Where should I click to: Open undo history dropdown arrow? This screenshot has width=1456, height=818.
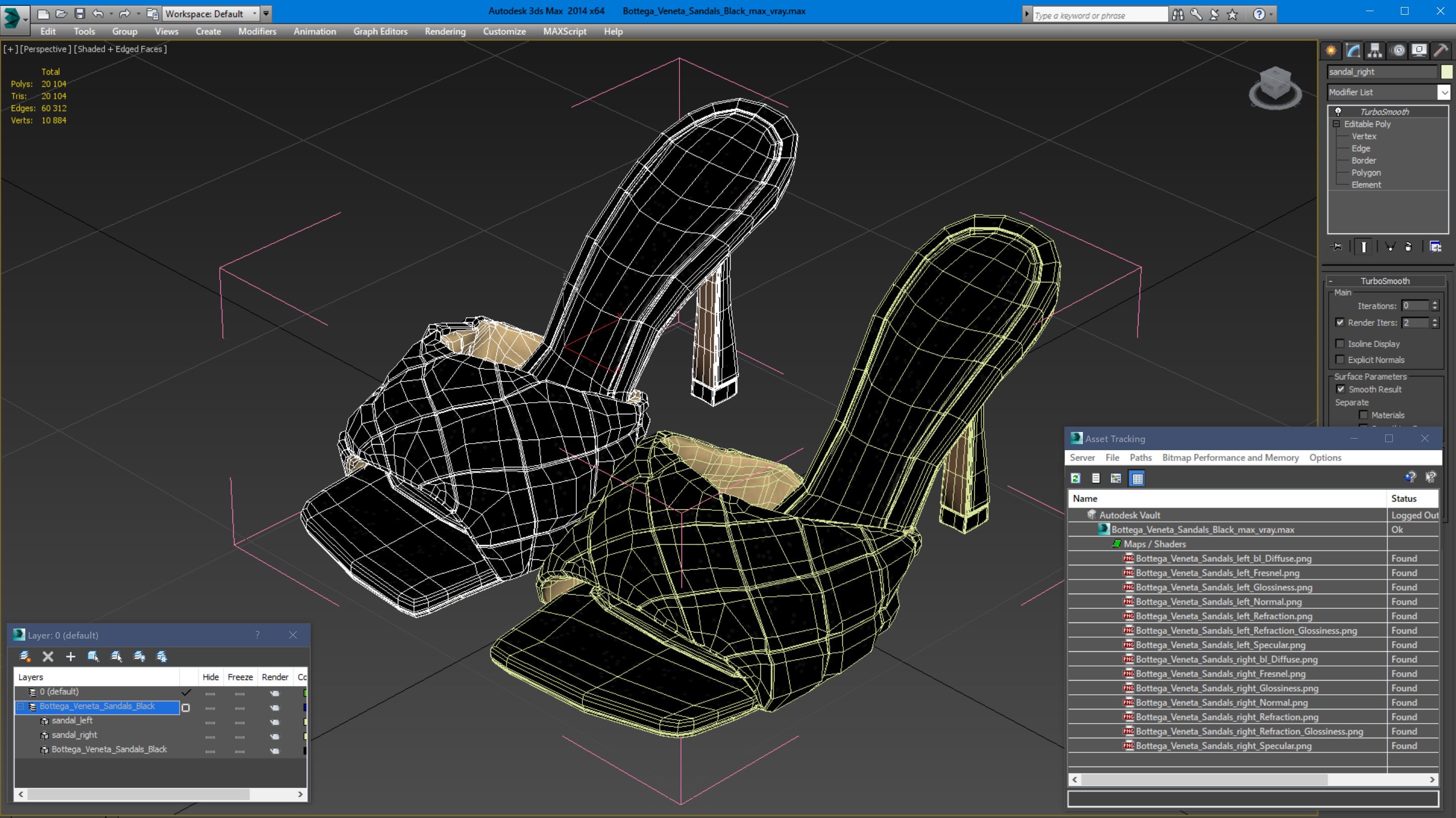click(x=111, y=14)
